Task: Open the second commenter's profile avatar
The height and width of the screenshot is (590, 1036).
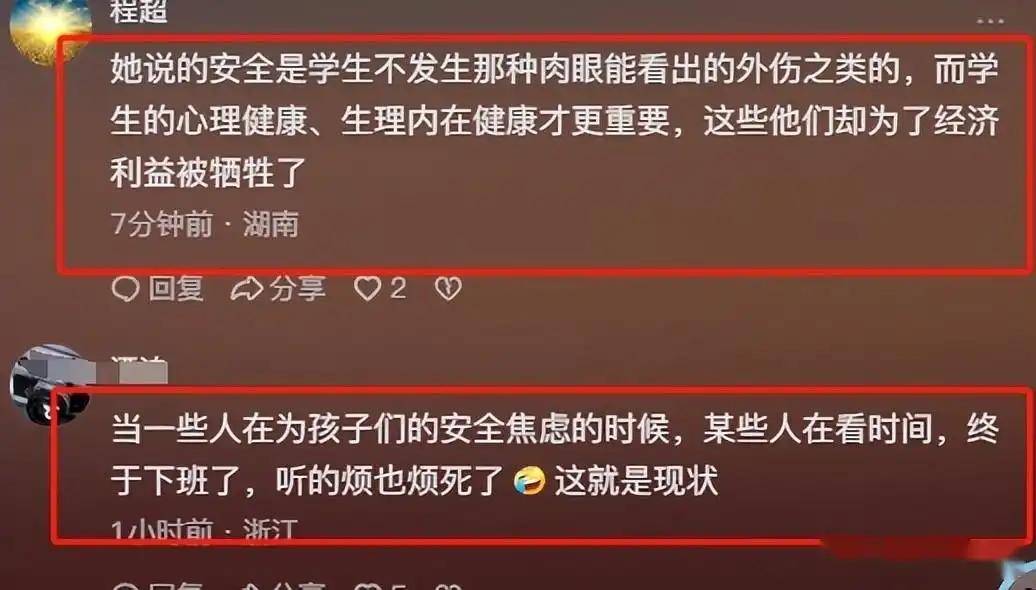Action: [48, 383]
